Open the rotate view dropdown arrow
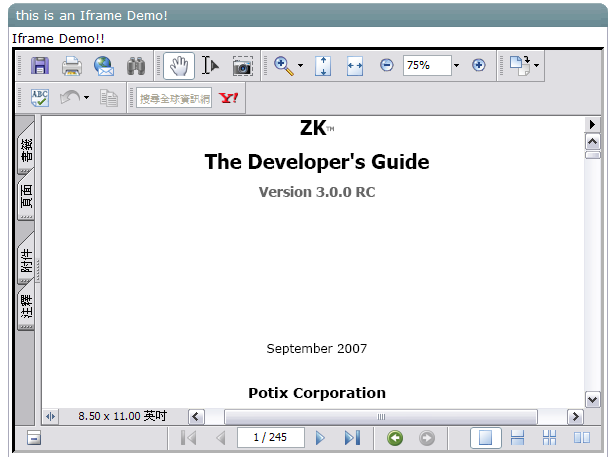 pos(537,65)
